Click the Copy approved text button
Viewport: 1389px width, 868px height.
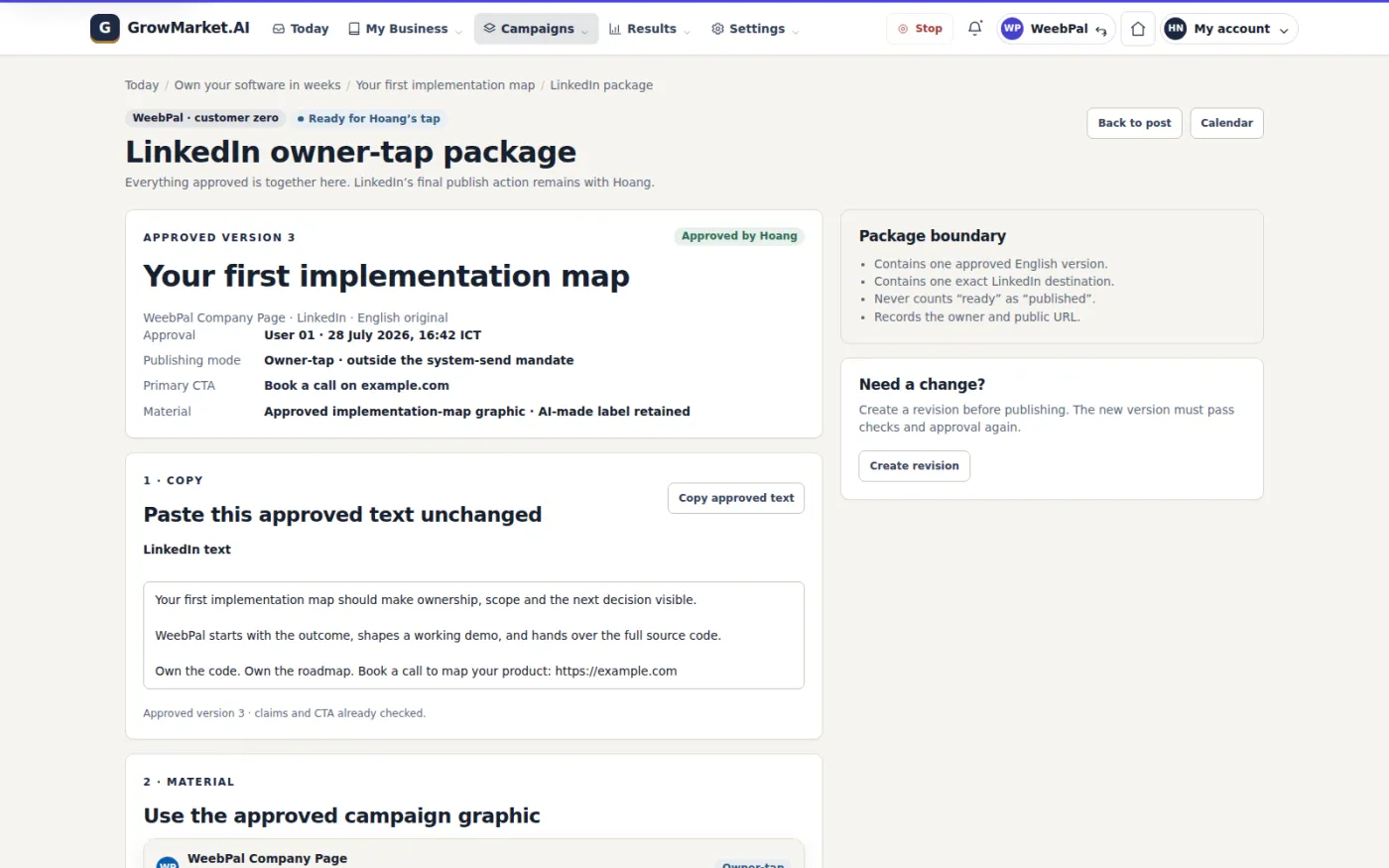[736, 498]
